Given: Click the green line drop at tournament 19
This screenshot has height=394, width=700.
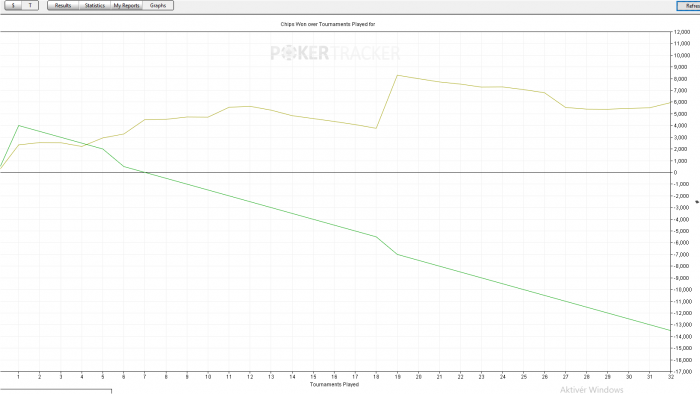Looking at the screenshot, I should pyautogui.click(x=397, y=254).
